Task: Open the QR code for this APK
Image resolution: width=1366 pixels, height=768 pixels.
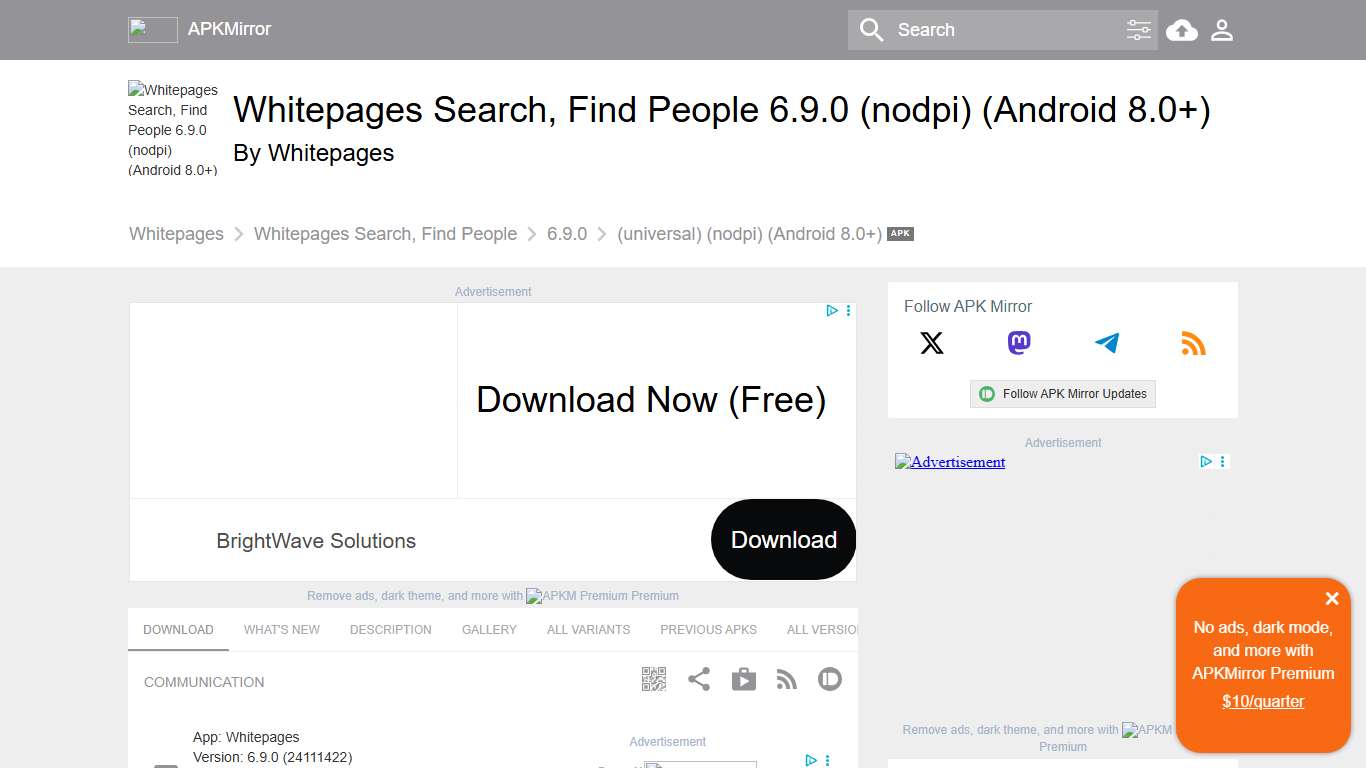Action: [654, 679]
